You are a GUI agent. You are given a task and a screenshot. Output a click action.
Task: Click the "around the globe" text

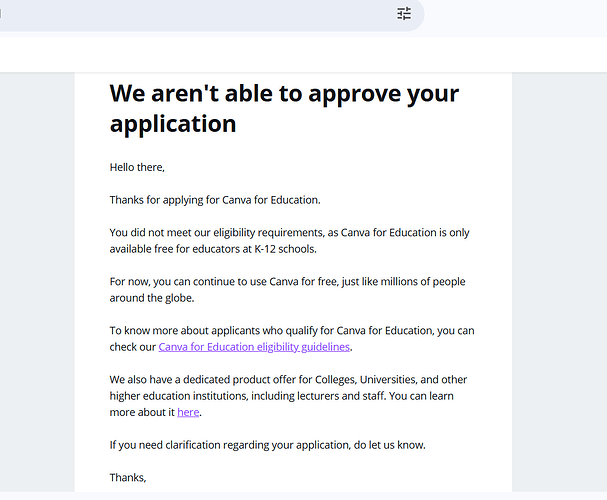152,298
